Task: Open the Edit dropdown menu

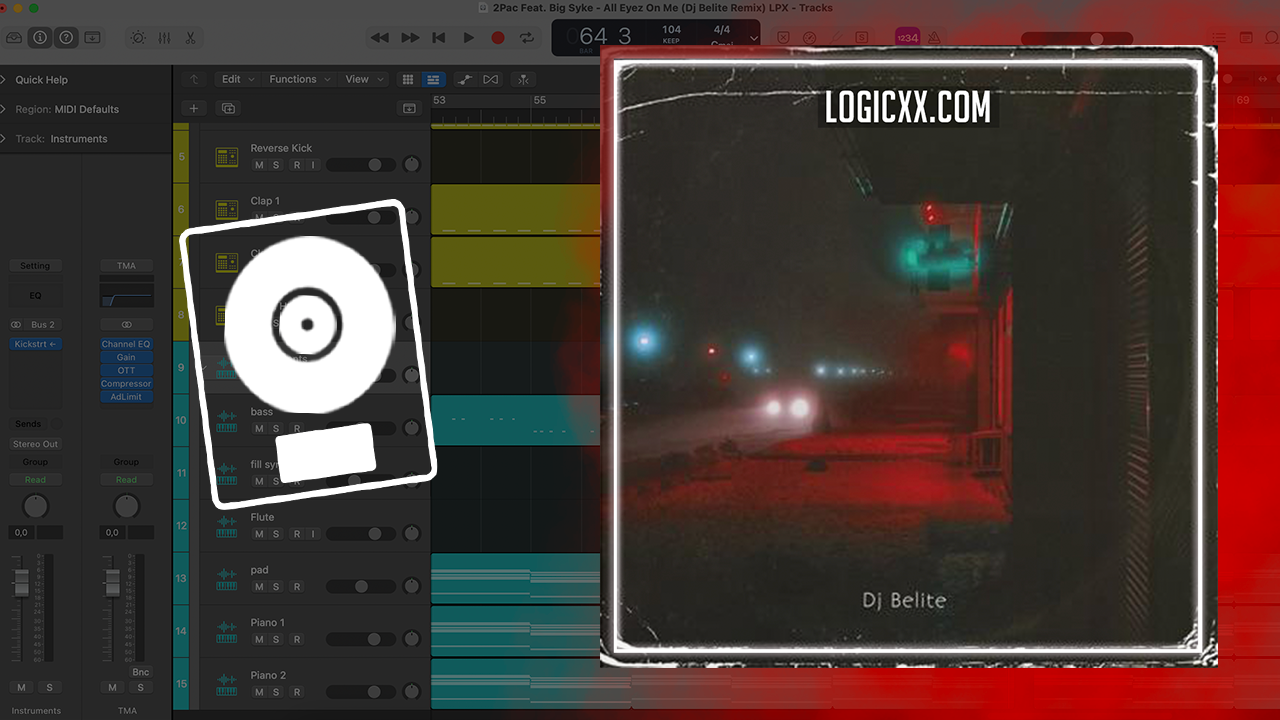Action: [x=236, y=79]
